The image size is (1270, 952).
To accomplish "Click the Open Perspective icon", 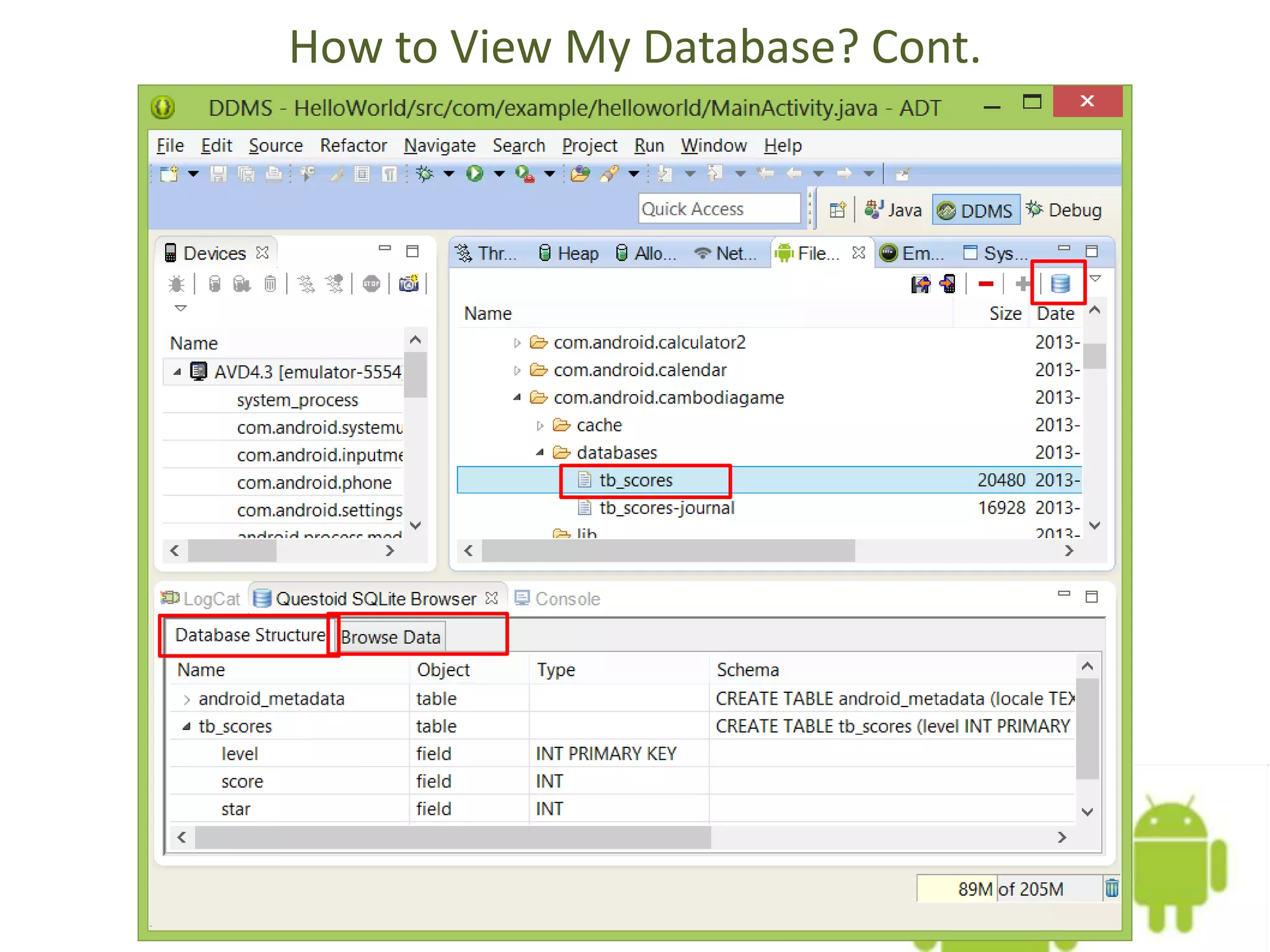I will point(837,210).
